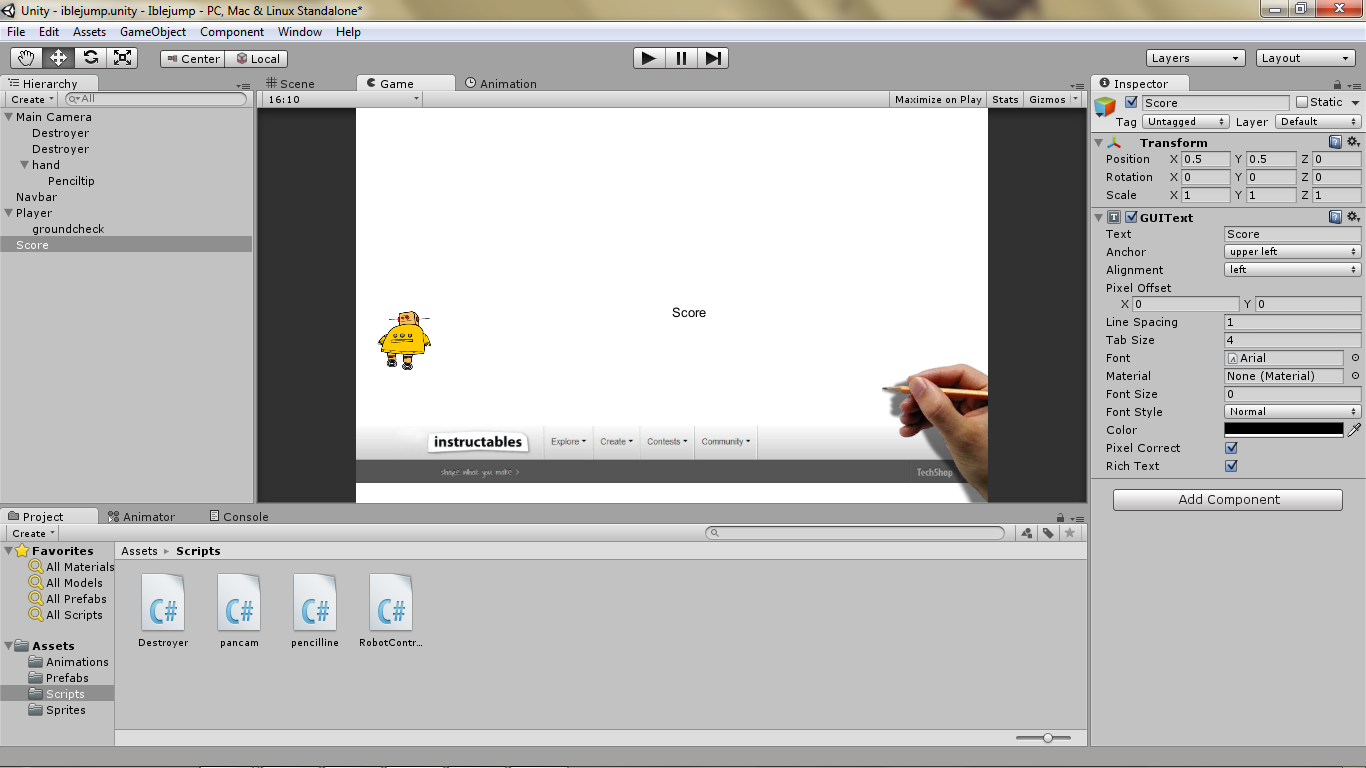Image resolution: width=1366 pixels, height=768 pixels.
Task: Toggle the Score object active checkbox
Action: [1131, 102]
